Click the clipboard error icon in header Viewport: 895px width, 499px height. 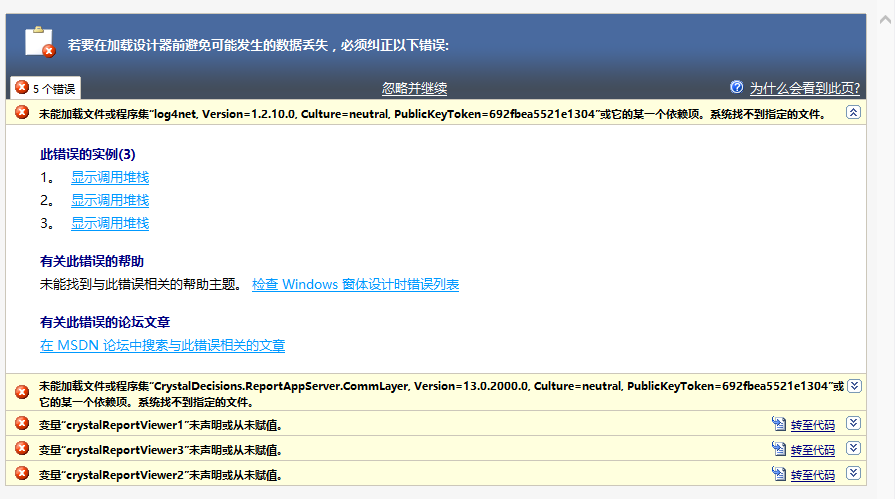[40, 42]
